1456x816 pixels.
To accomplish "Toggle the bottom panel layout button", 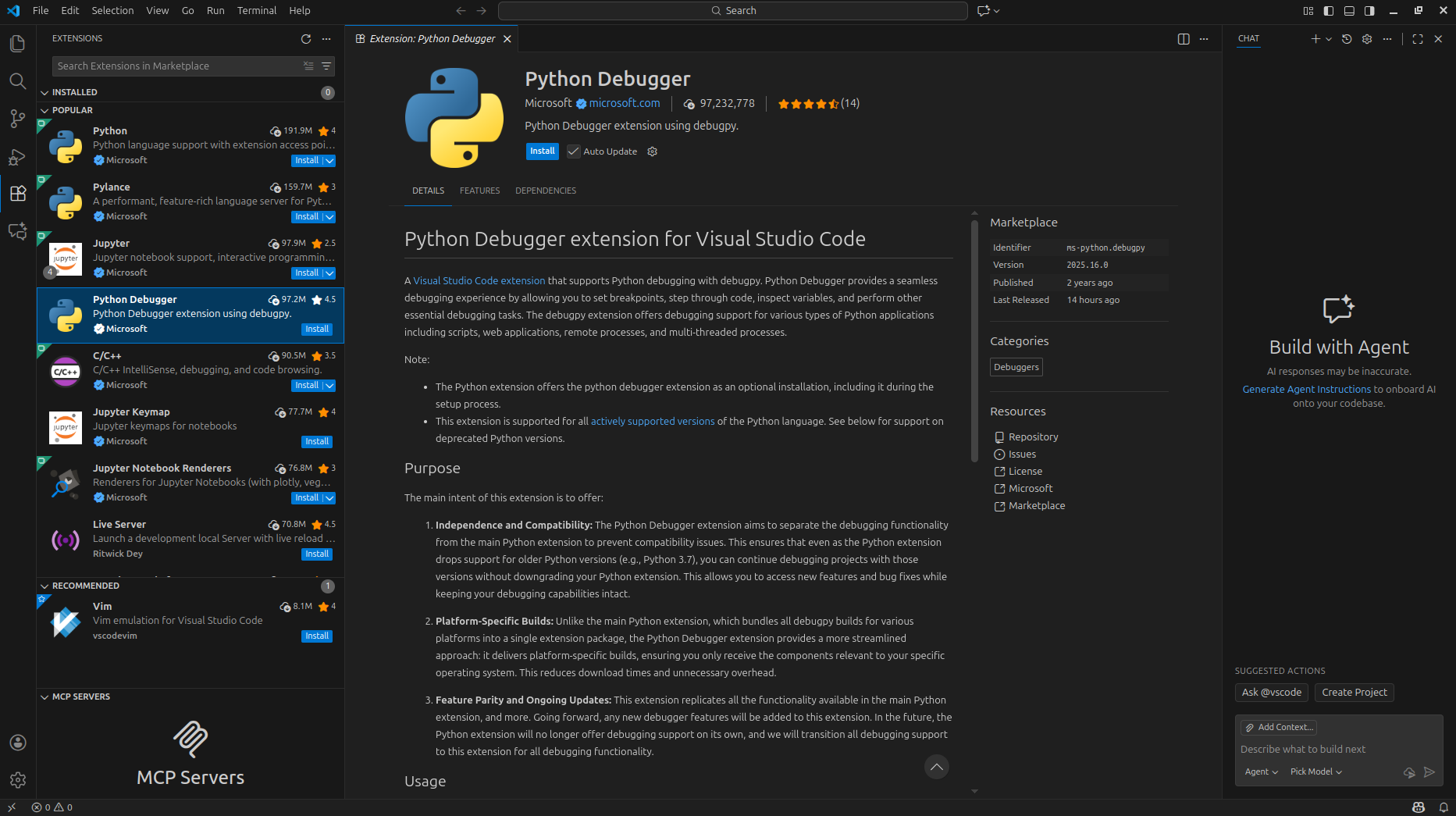I will point(1349,11).
